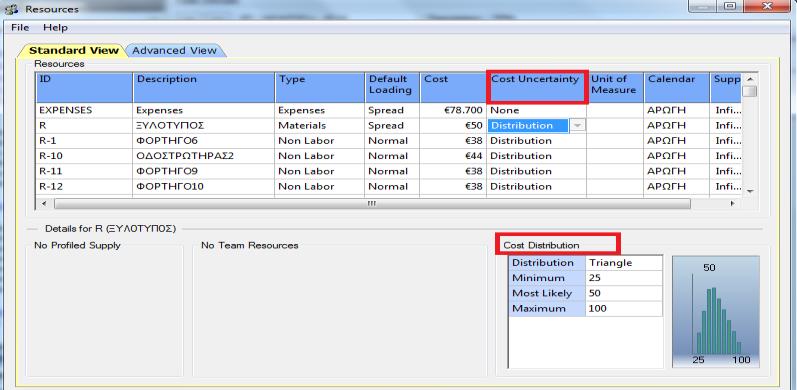
Task: Select the R-1 row ID cell
Action: (84, 141)
